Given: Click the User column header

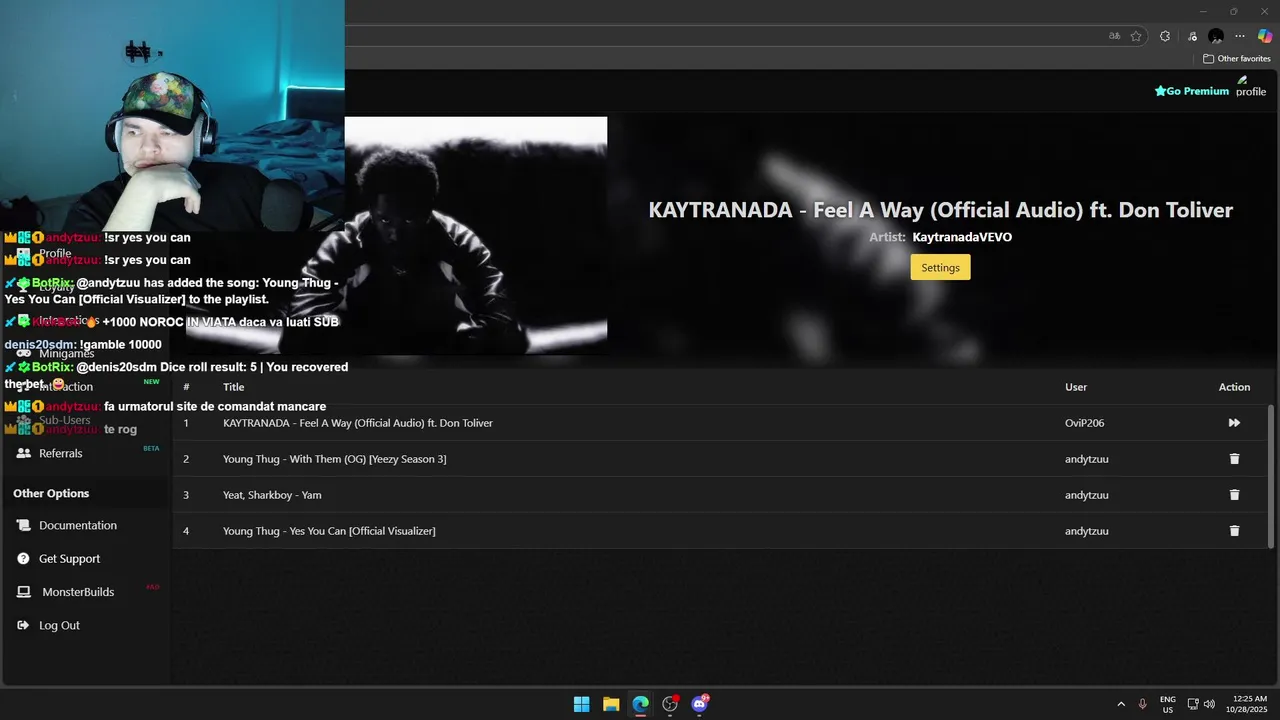Looking at the screenshot, I should tap(1076, 387).
